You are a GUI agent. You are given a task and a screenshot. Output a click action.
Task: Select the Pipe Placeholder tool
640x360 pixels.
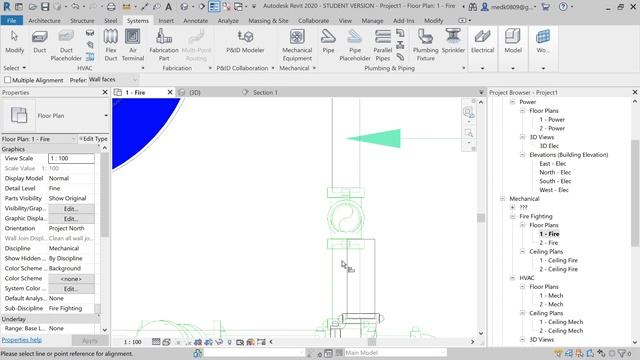click(x=355, y=45)
